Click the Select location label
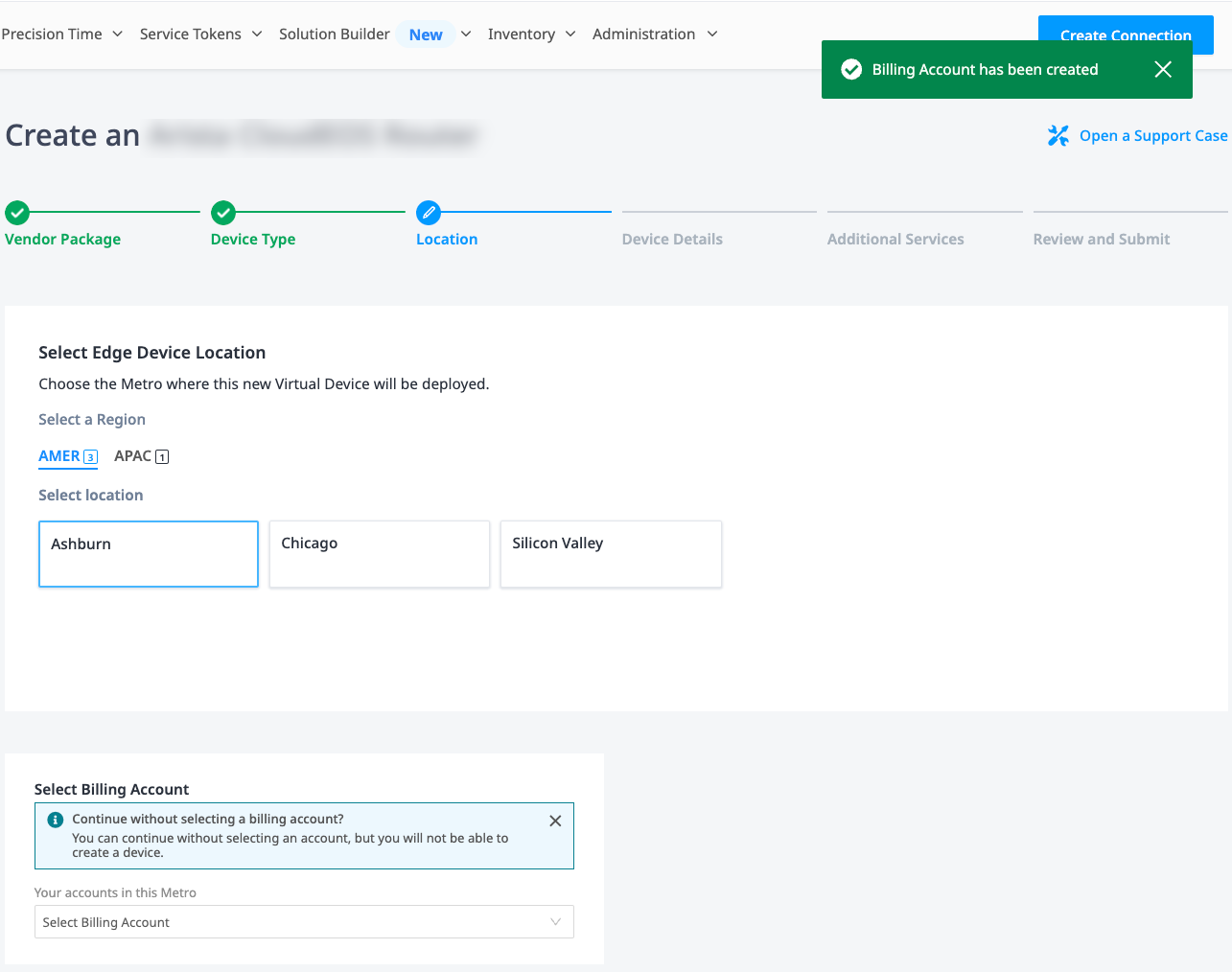The width and height of the screenshot is (1232, 972). [91, 496]
